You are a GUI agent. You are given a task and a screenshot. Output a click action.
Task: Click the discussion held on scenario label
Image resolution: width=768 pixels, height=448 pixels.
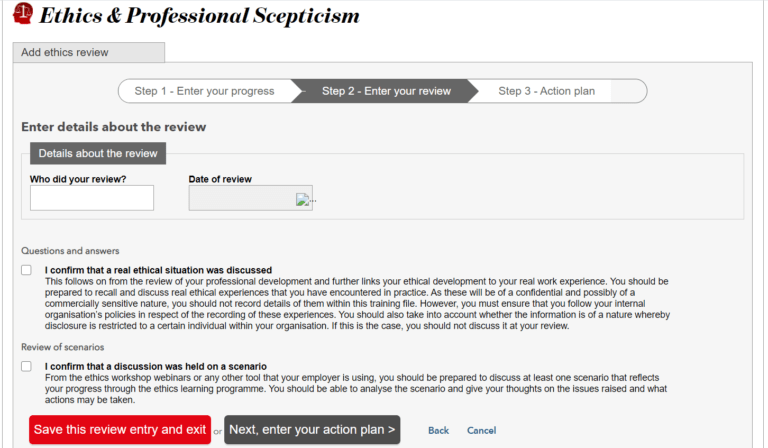coord(155,366)
